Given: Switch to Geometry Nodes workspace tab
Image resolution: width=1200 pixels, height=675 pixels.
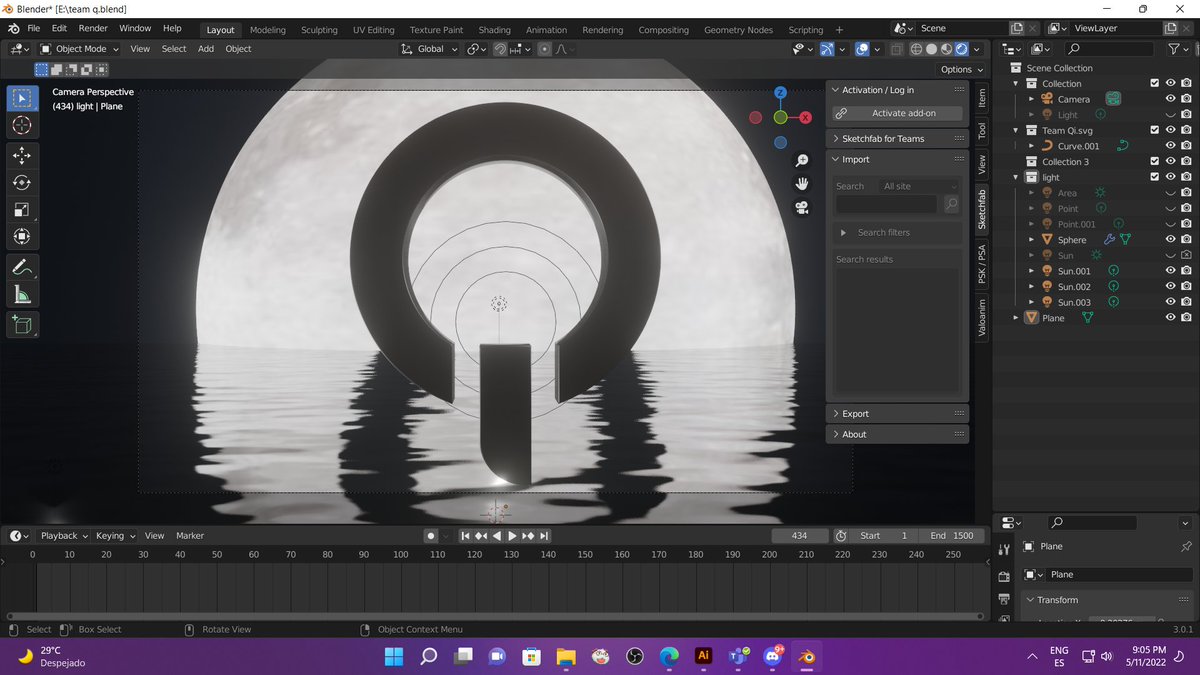Looking at the screenshot, I should tap(738, 30).
